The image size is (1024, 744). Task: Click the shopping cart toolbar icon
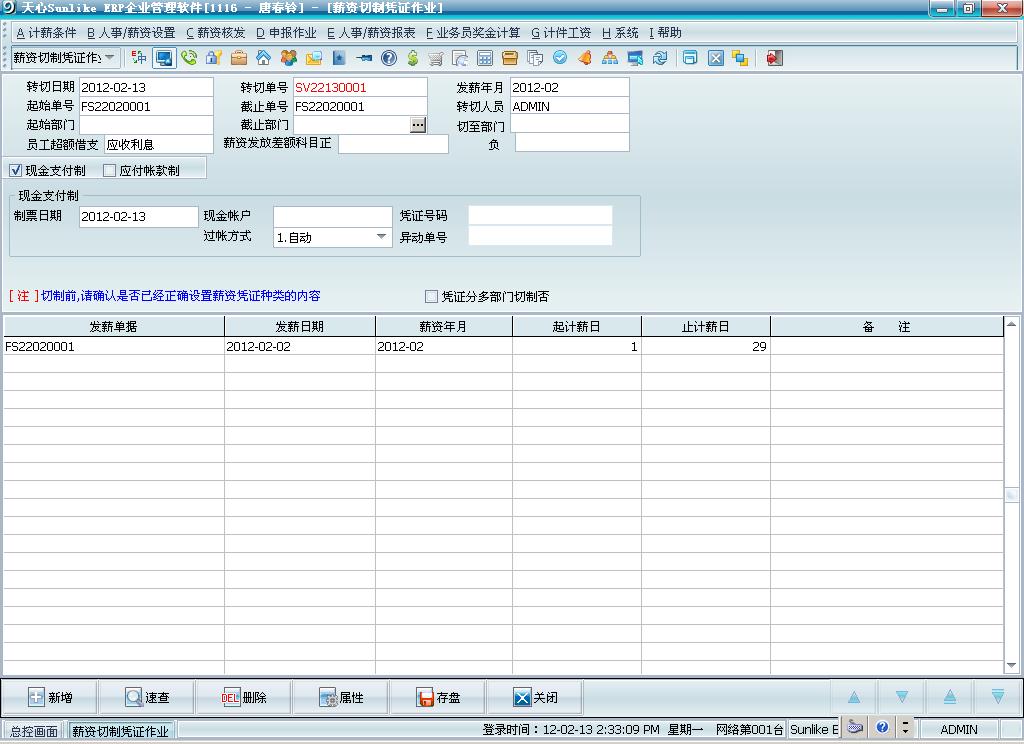coord(436,57)
